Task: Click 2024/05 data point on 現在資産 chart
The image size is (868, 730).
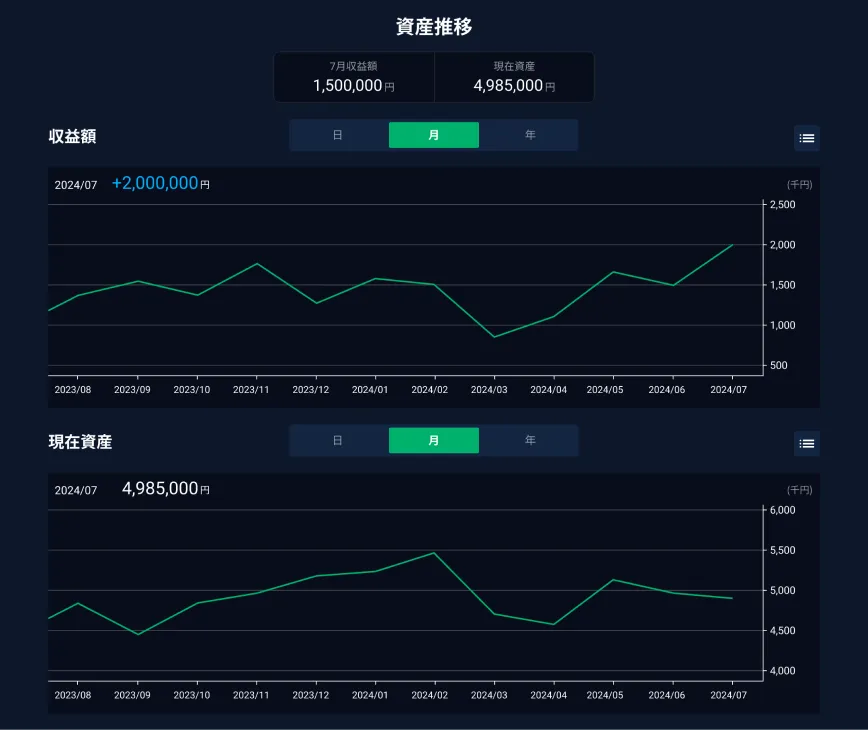Action: coord(612,580)
